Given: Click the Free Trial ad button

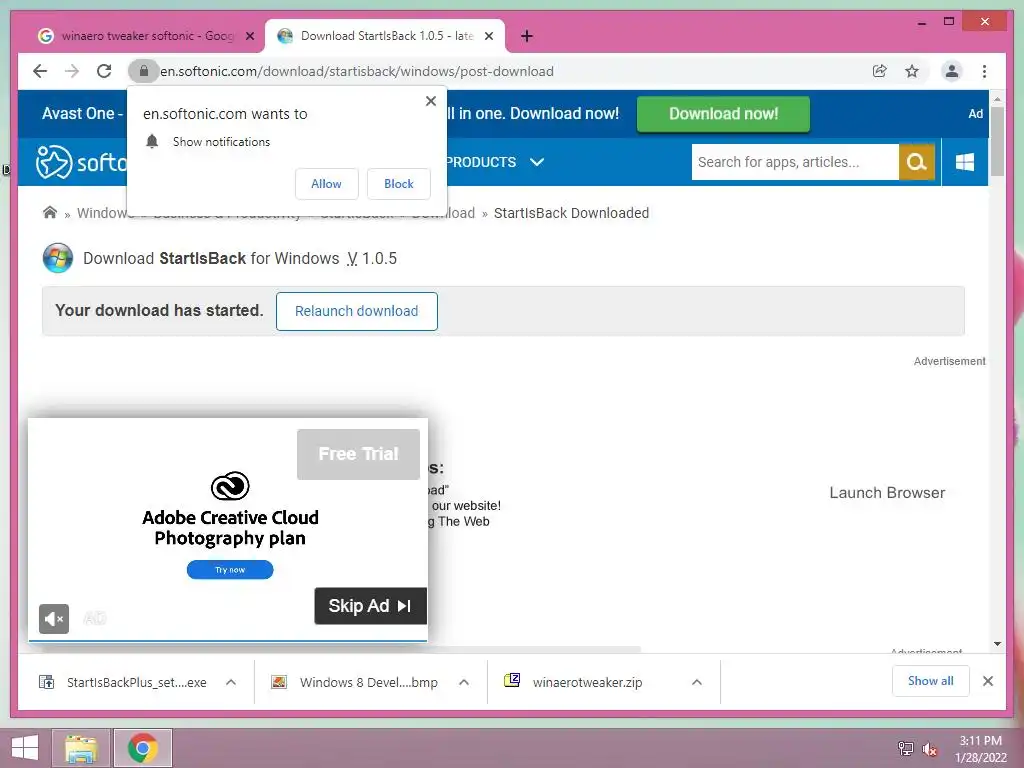Looking at the screenshot, I should click(x=358, y=454).
